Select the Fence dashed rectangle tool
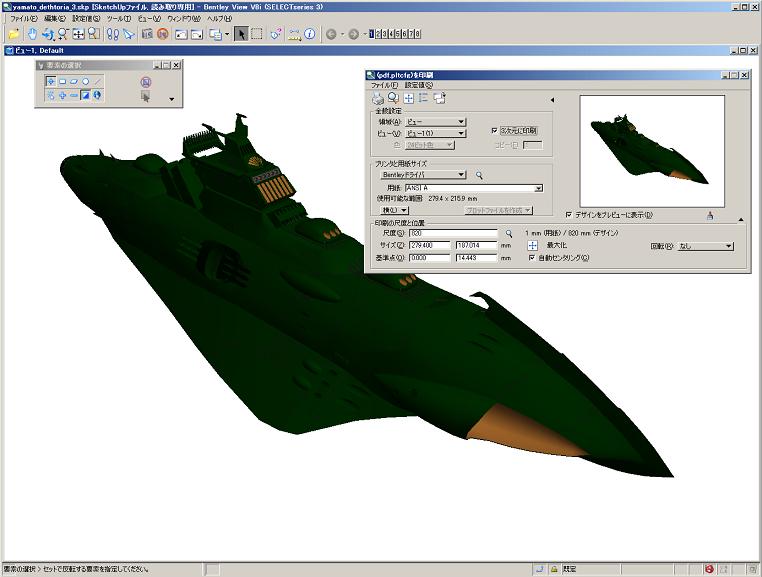Screen dimensions: 762x577 pyautogui.click(x=257, y=34)
